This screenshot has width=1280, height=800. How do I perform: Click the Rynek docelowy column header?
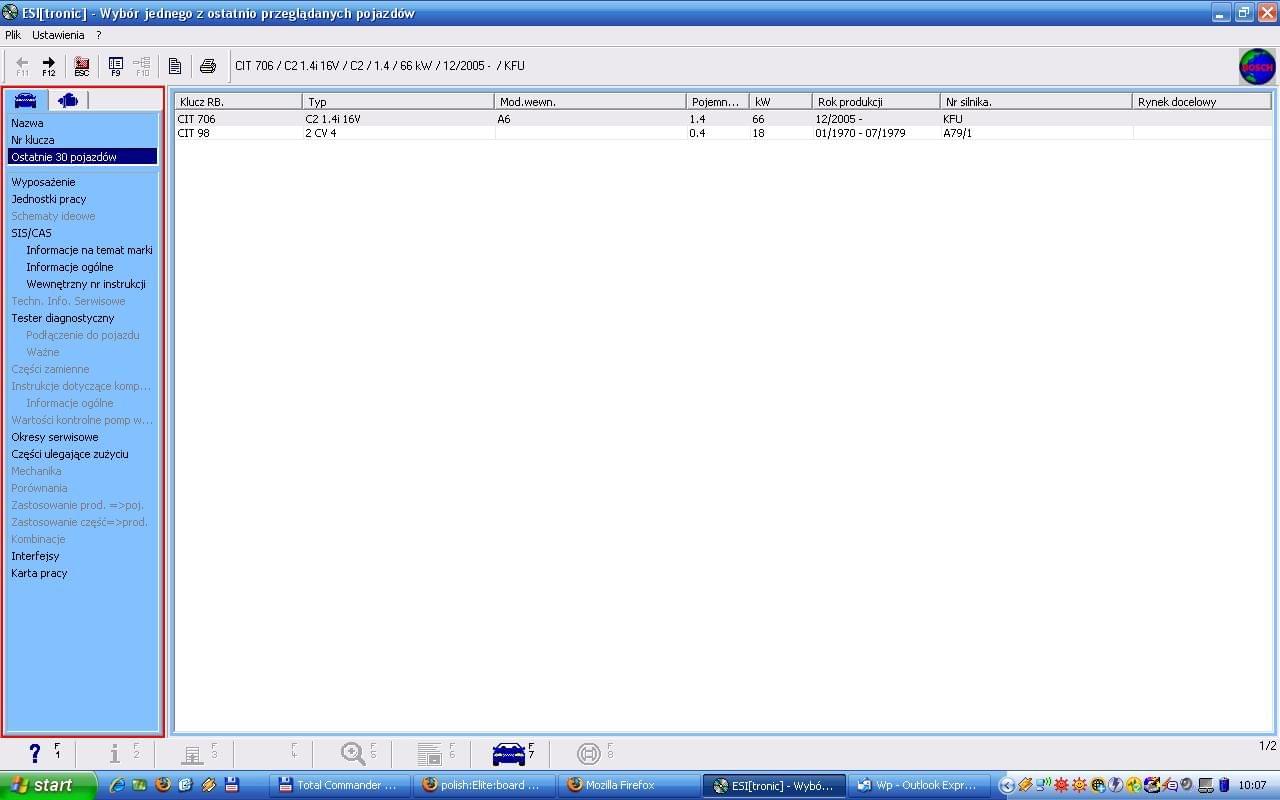1201,102
